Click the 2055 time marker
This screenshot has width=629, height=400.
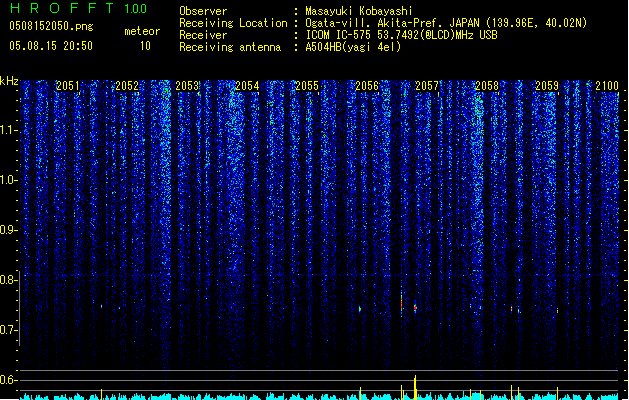(x=307, y=85)
